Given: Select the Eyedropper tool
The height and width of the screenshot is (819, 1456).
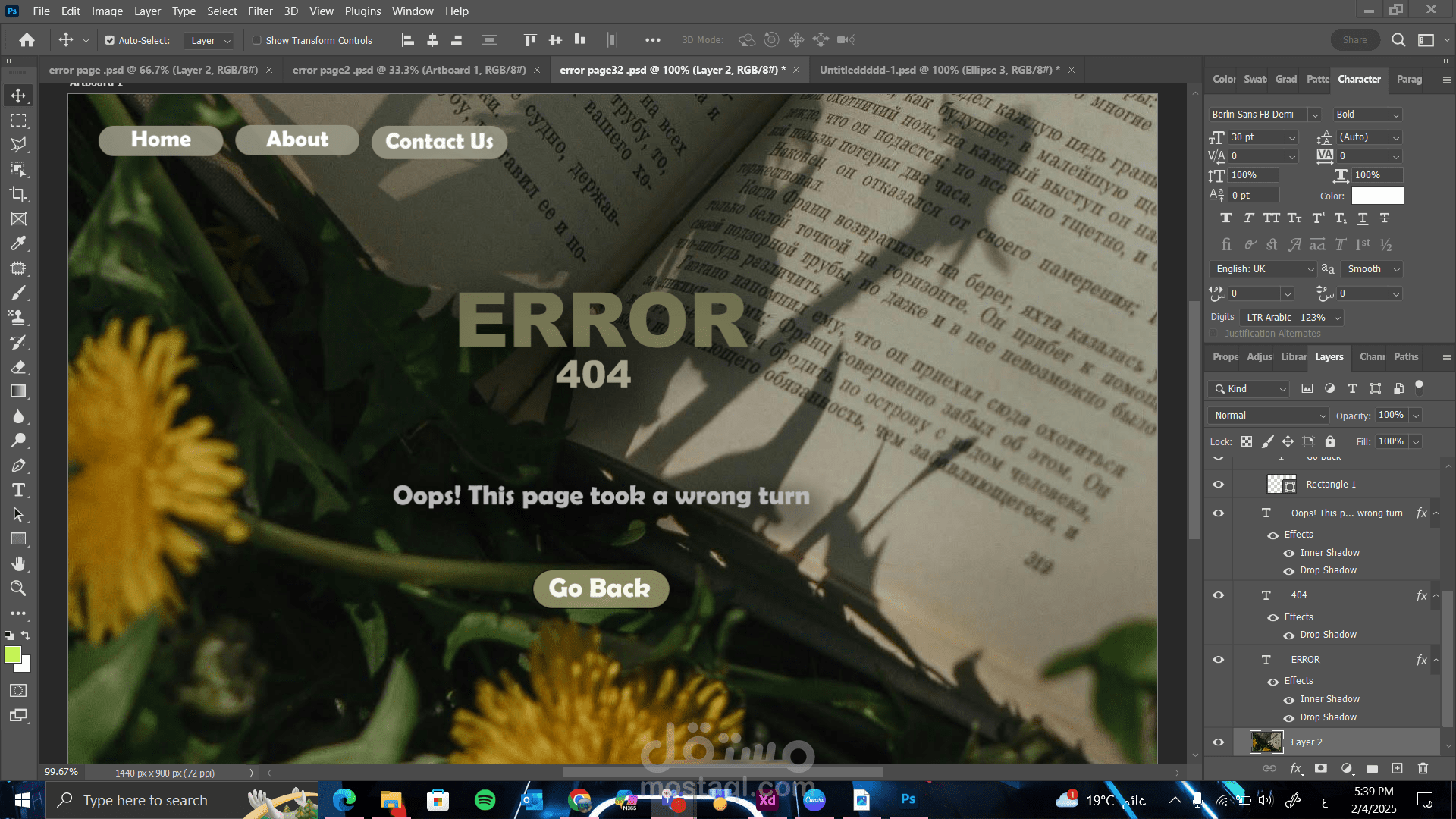Looking at the screenshot, I should 19,243.
